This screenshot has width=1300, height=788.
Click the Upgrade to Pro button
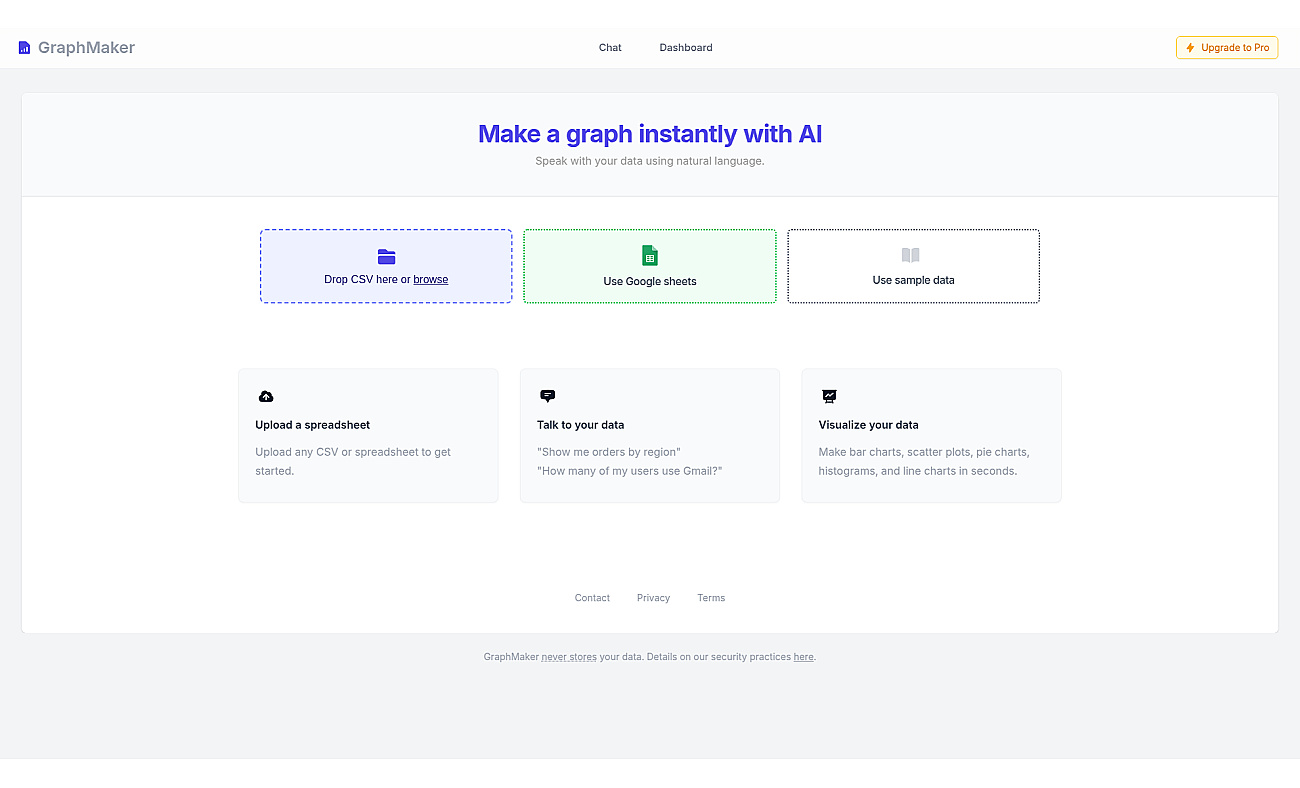click(1227, 48)
